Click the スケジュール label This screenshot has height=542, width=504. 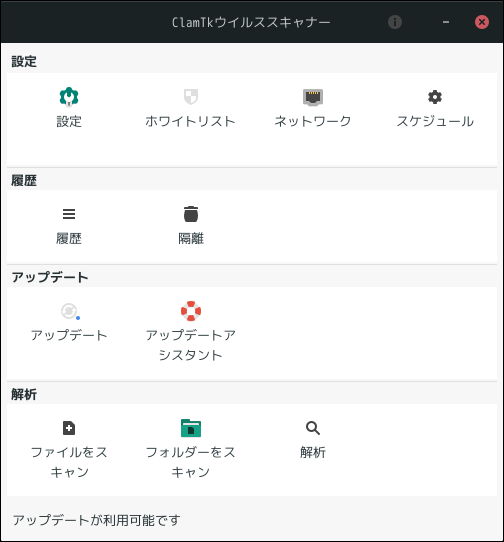tap(435, 121)
